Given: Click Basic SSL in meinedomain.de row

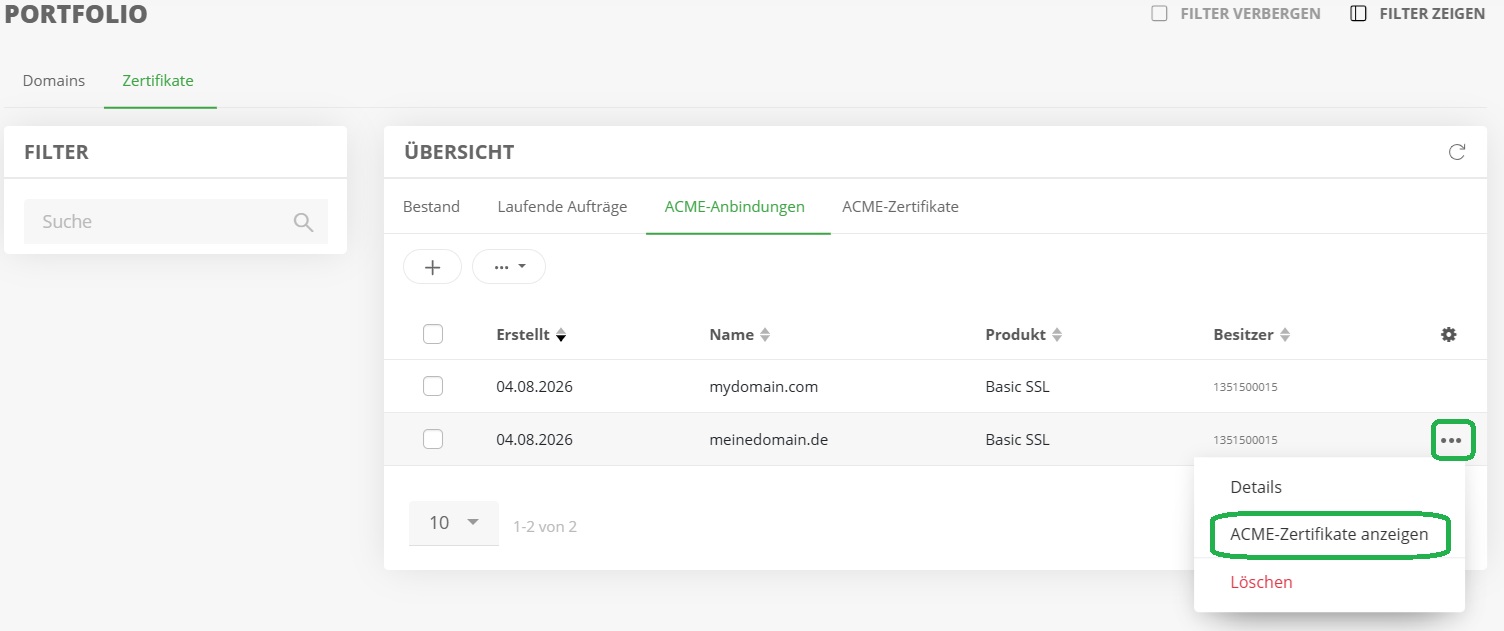Looking at the screenshot, I should pyautogui.click(x=1017, y=439).
